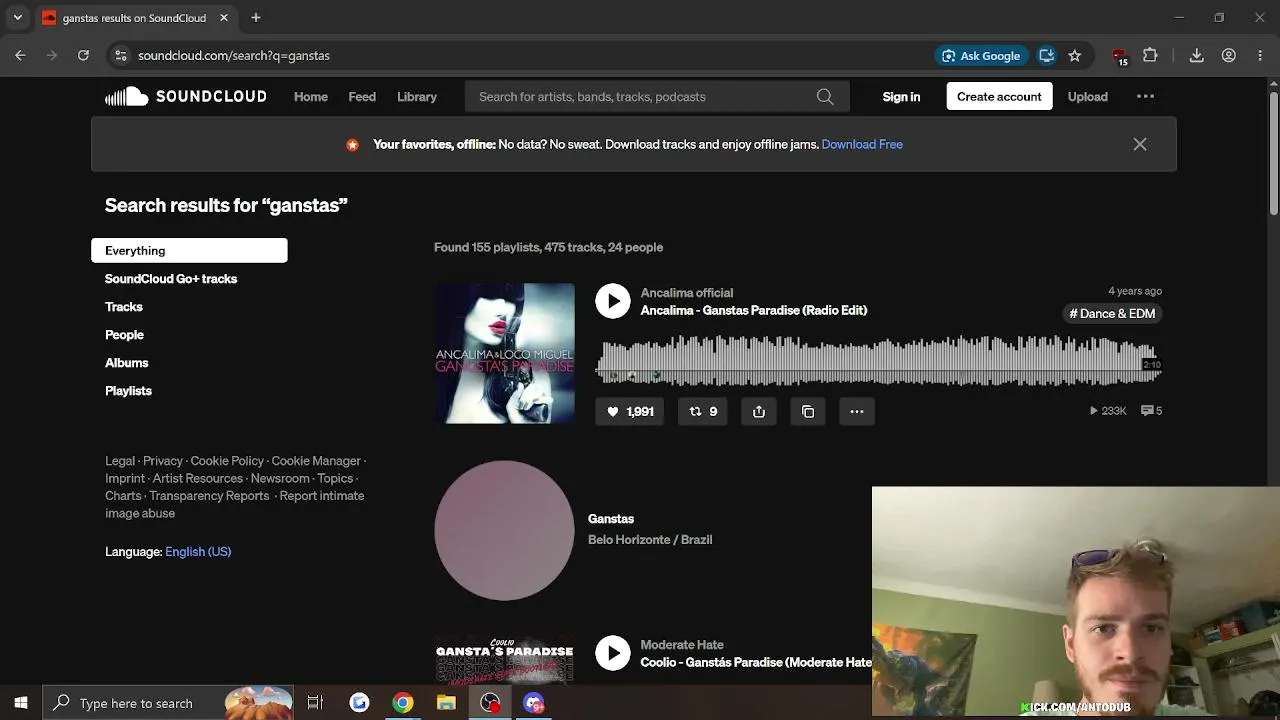This screenshot has height=720, width=1280.
Task: Open the SoundCloud header three-dots menu
Action: [x=1146, y=97]
